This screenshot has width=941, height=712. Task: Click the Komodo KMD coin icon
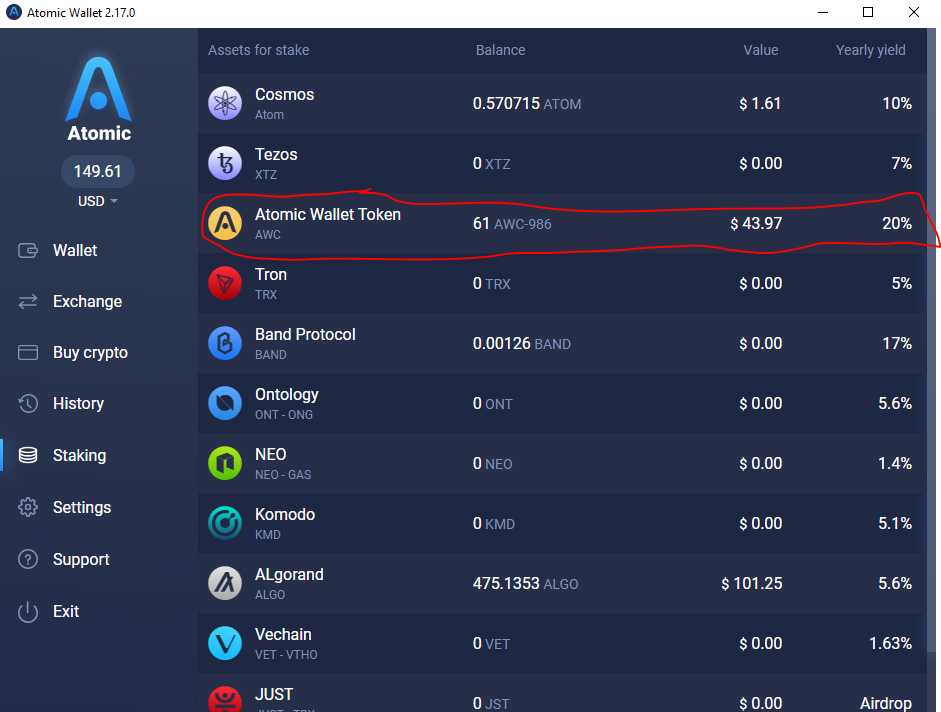[225, 523]
